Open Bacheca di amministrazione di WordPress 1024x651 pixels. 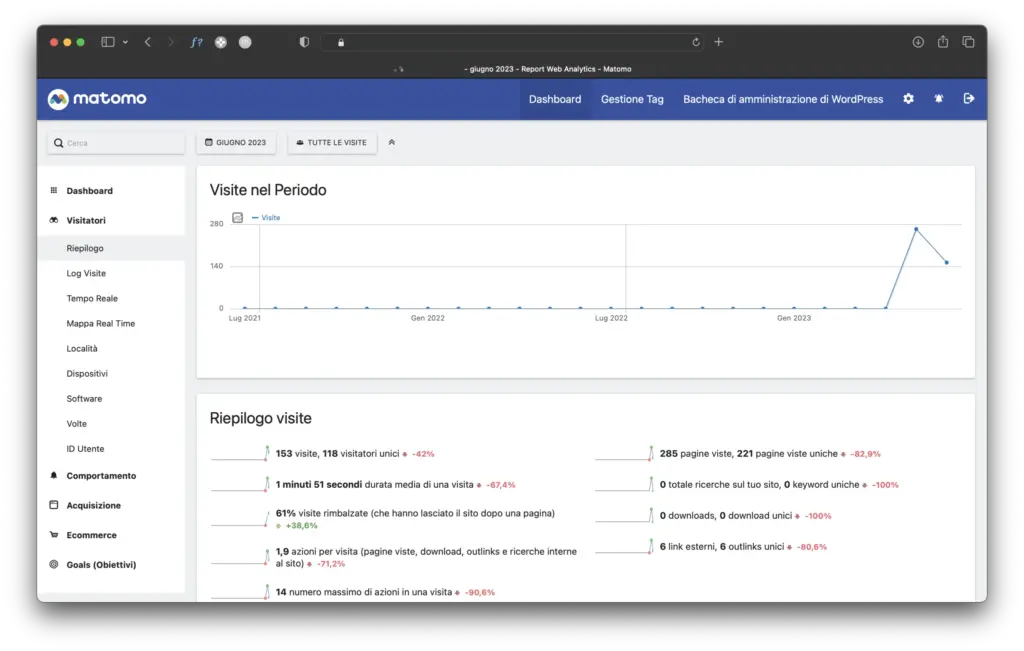(783, 99)
